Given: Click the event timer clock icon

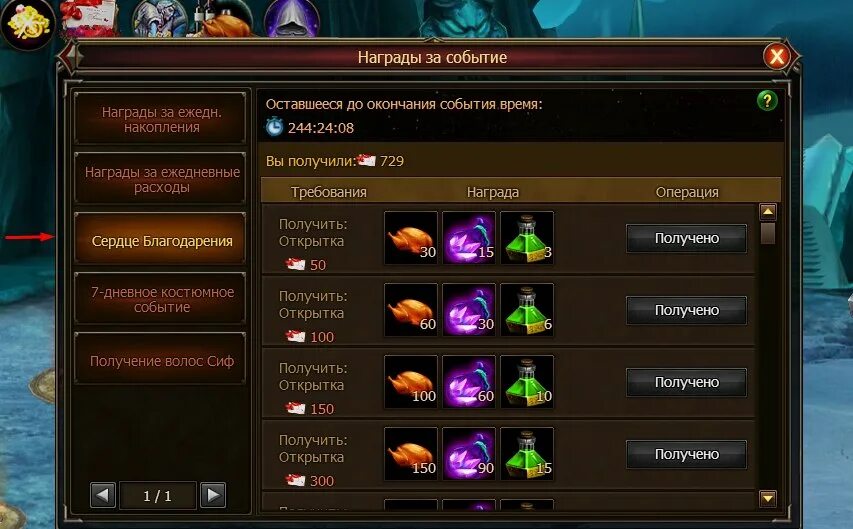Looking at the screenshot, I should 274,127.
